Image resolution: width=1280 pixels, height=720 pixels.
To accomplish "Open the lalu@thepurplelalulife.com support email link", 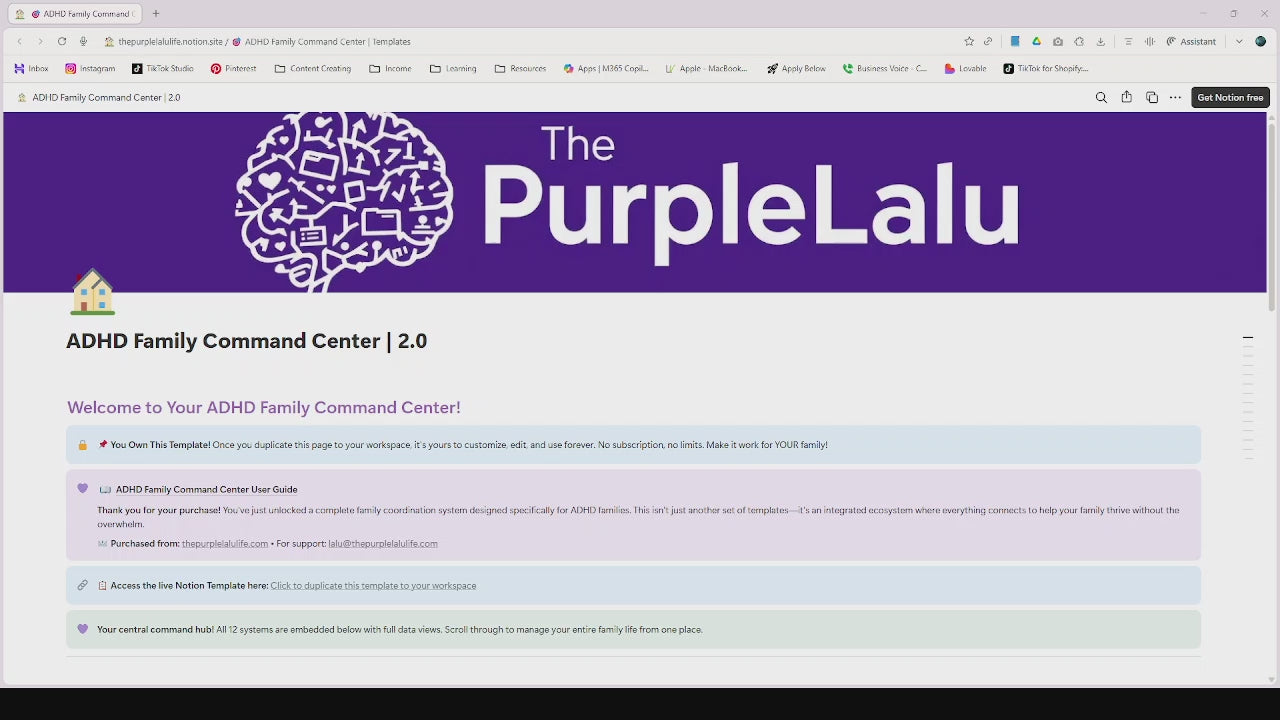I will tap(383, 544).
